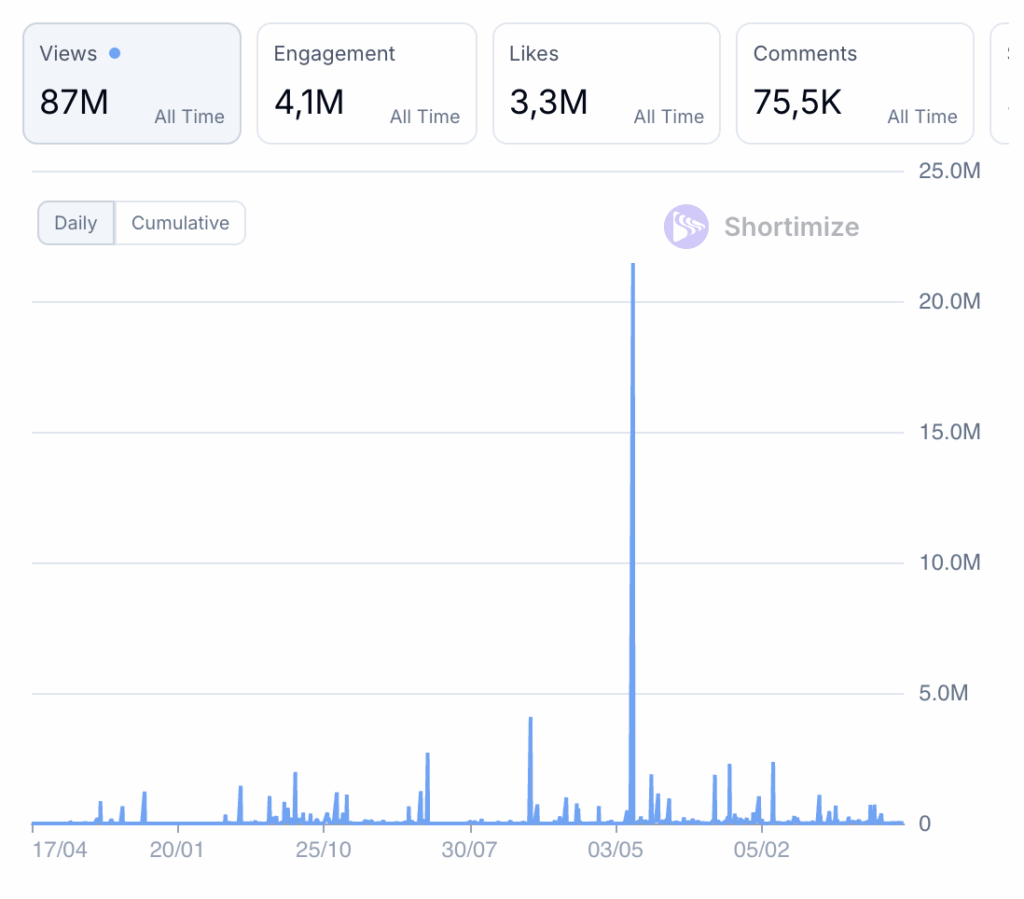Click All Time in the Views card

(189, 117)
